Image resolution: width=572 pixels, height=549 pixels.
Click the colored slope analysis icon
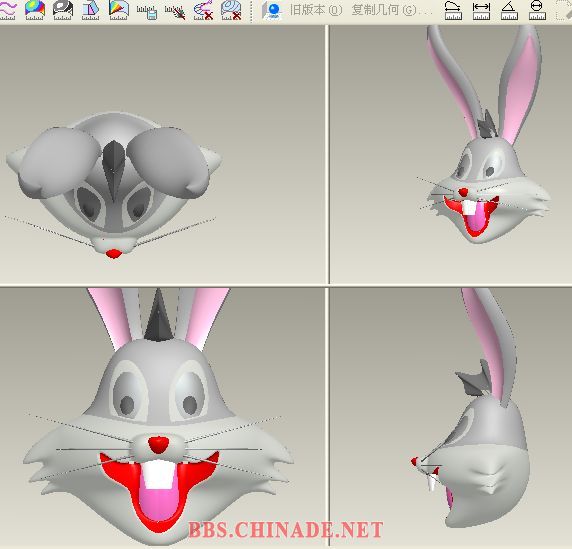pyautogui.click(x=119, y=9)
